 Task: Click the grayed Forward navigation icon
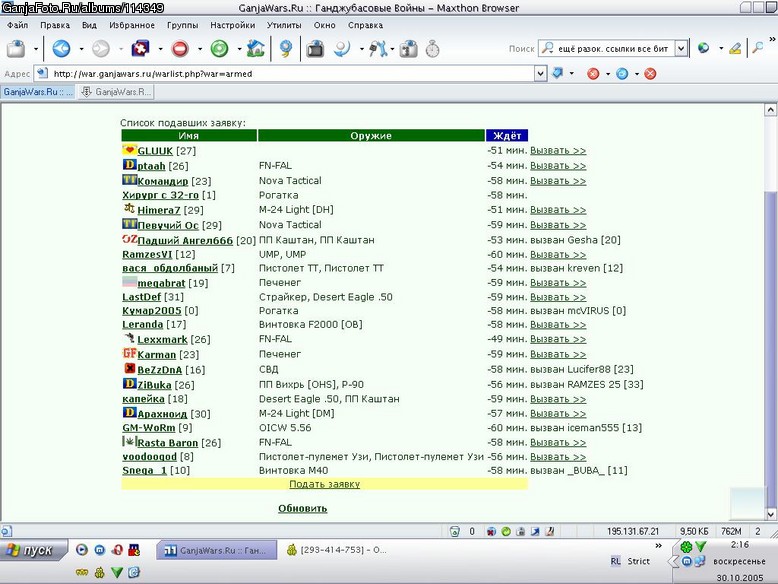[x=101, y=49]
